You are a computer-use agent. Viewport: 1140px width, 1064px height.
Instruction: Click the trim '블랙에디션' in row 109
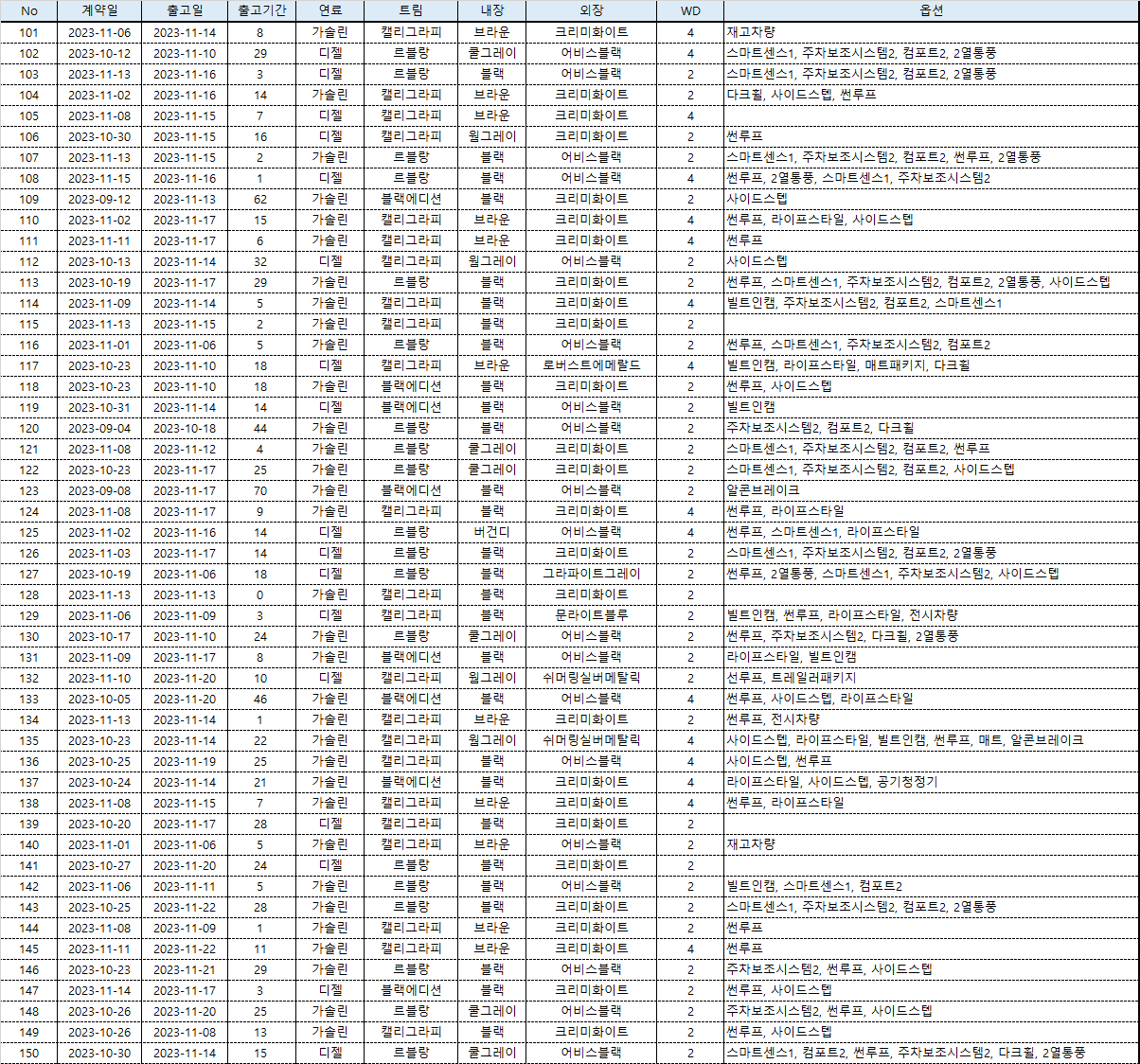pos(411,199)
